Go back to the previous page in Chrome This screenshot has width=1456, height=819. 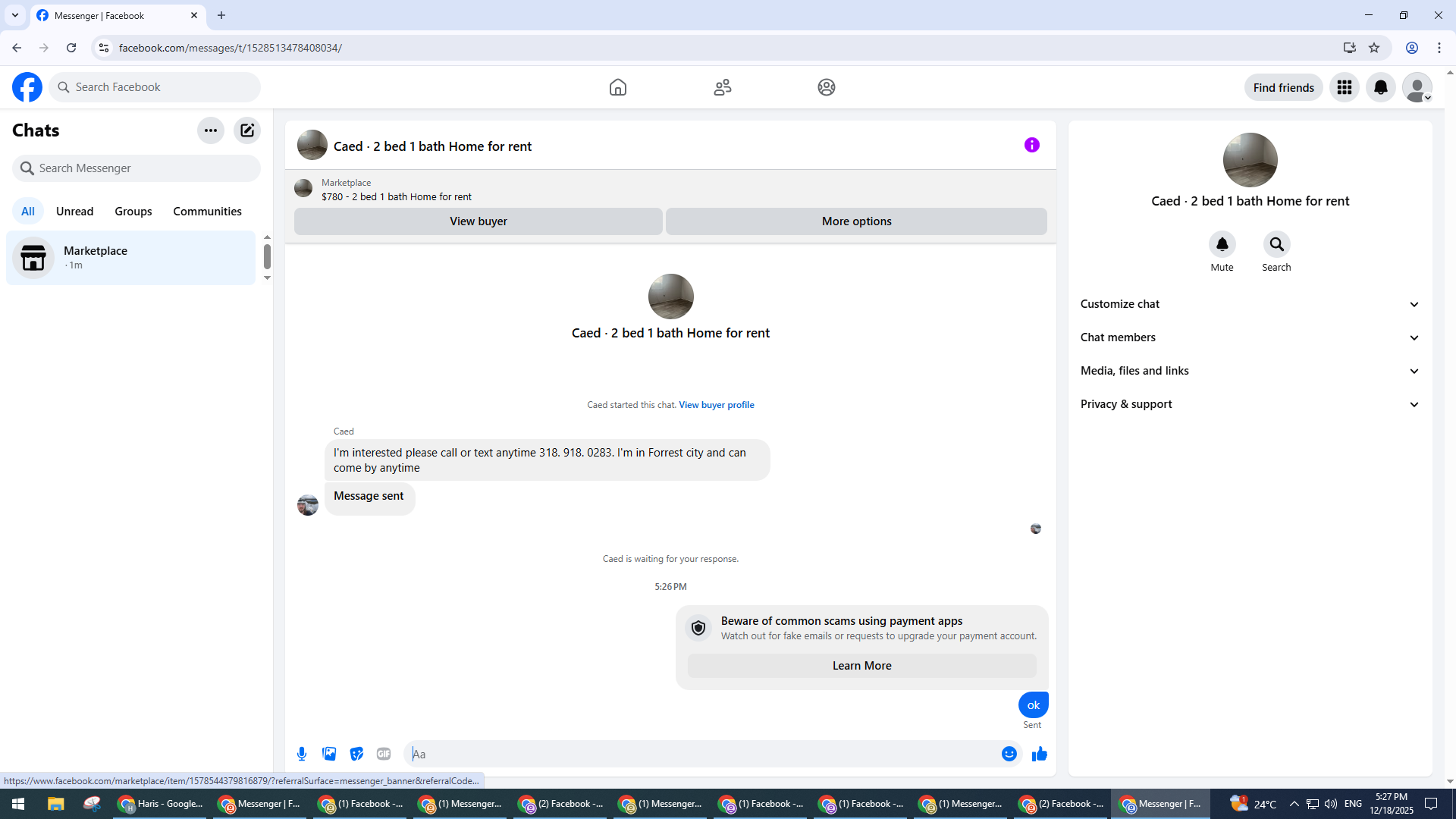[17, 48]
